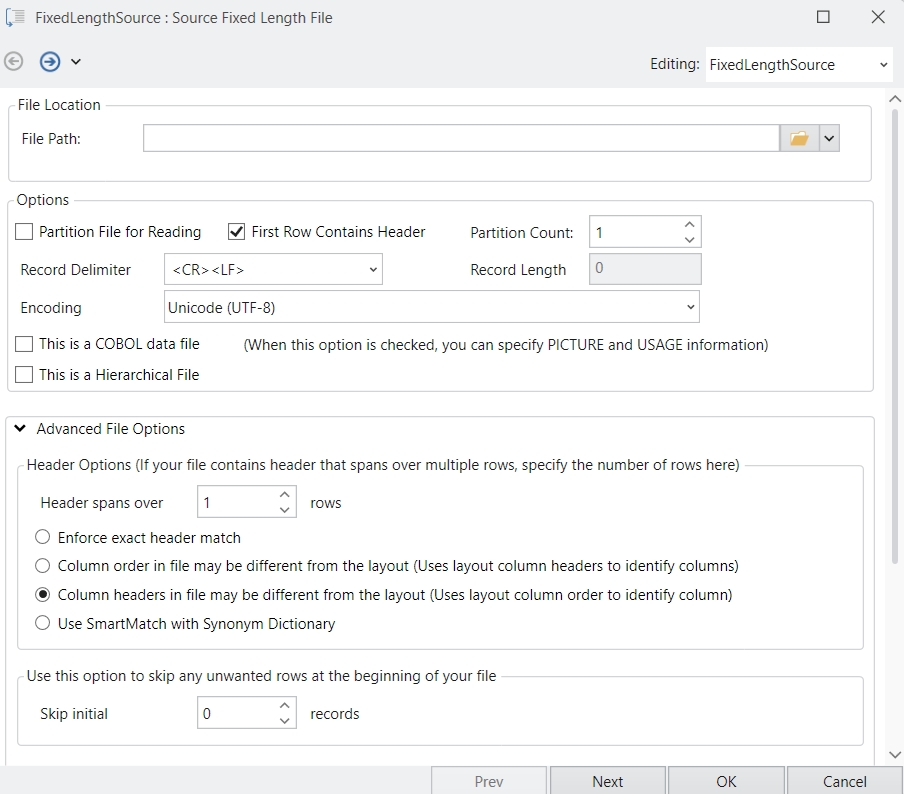Click the browse folder icon for File Path
The image size is (904, 794).
pyautogui.click(x=798, y=139)
